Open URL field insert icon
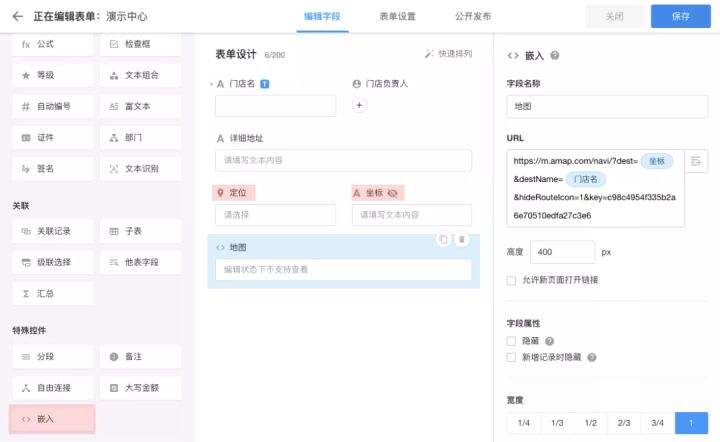This screenshot has width=720, height=442. pyautogui.click(x=697, y=161)
